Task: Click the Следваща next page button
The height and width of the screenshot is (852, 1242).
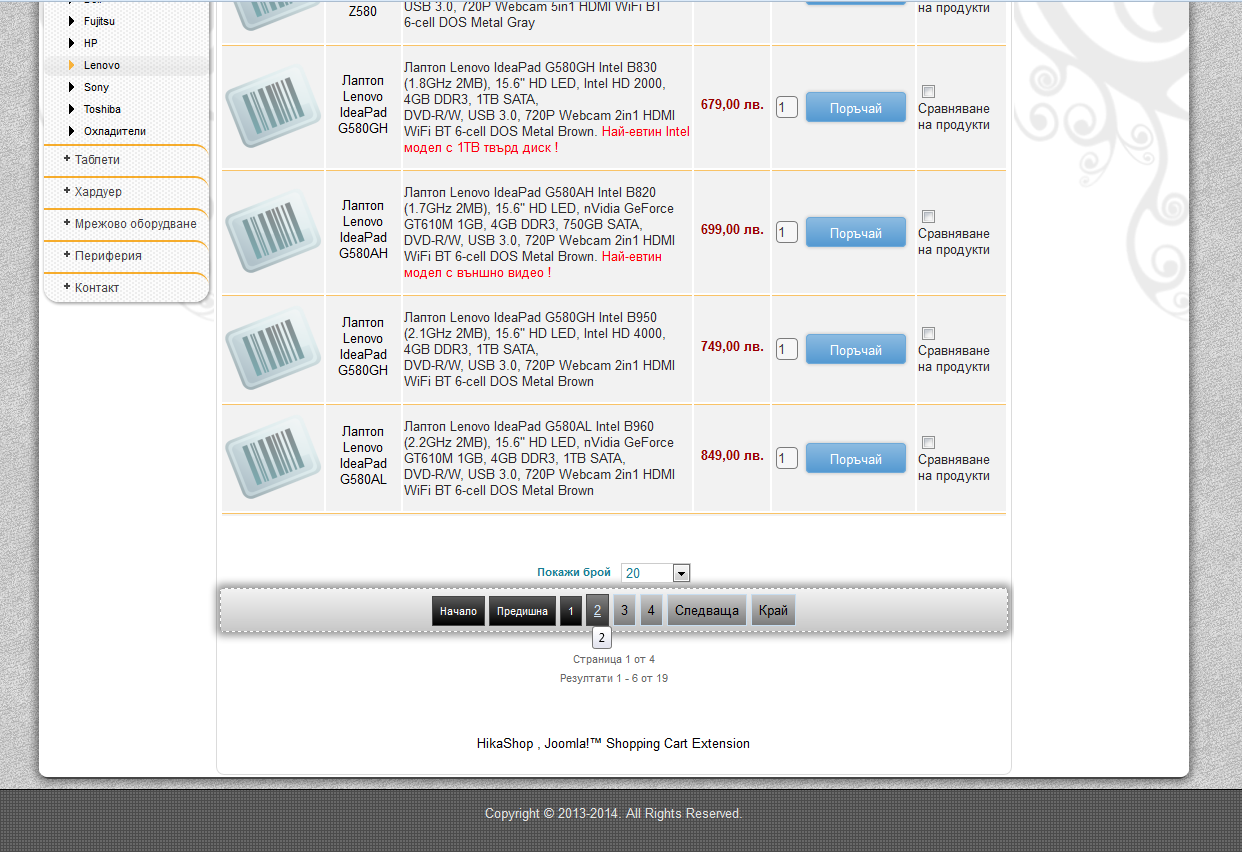Action: pos(707,610)
